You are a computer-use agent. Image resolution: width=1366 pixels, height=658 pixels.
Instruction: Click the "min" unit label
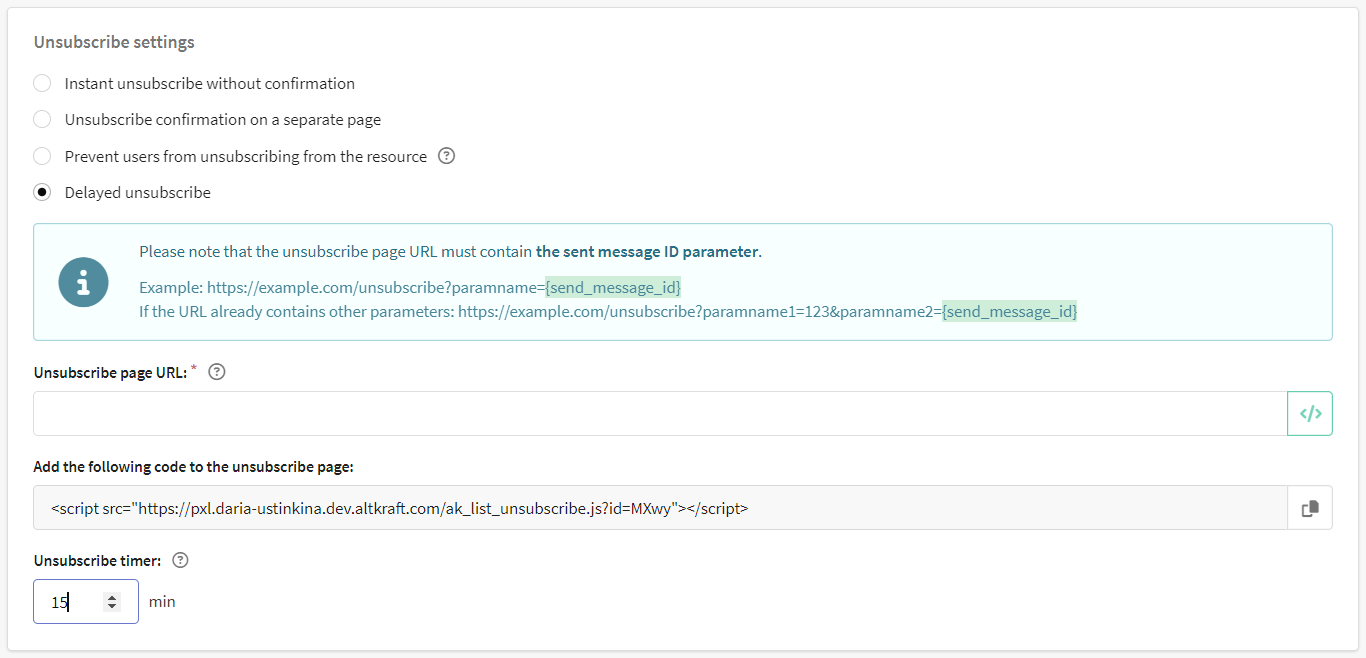coord(162,602)
